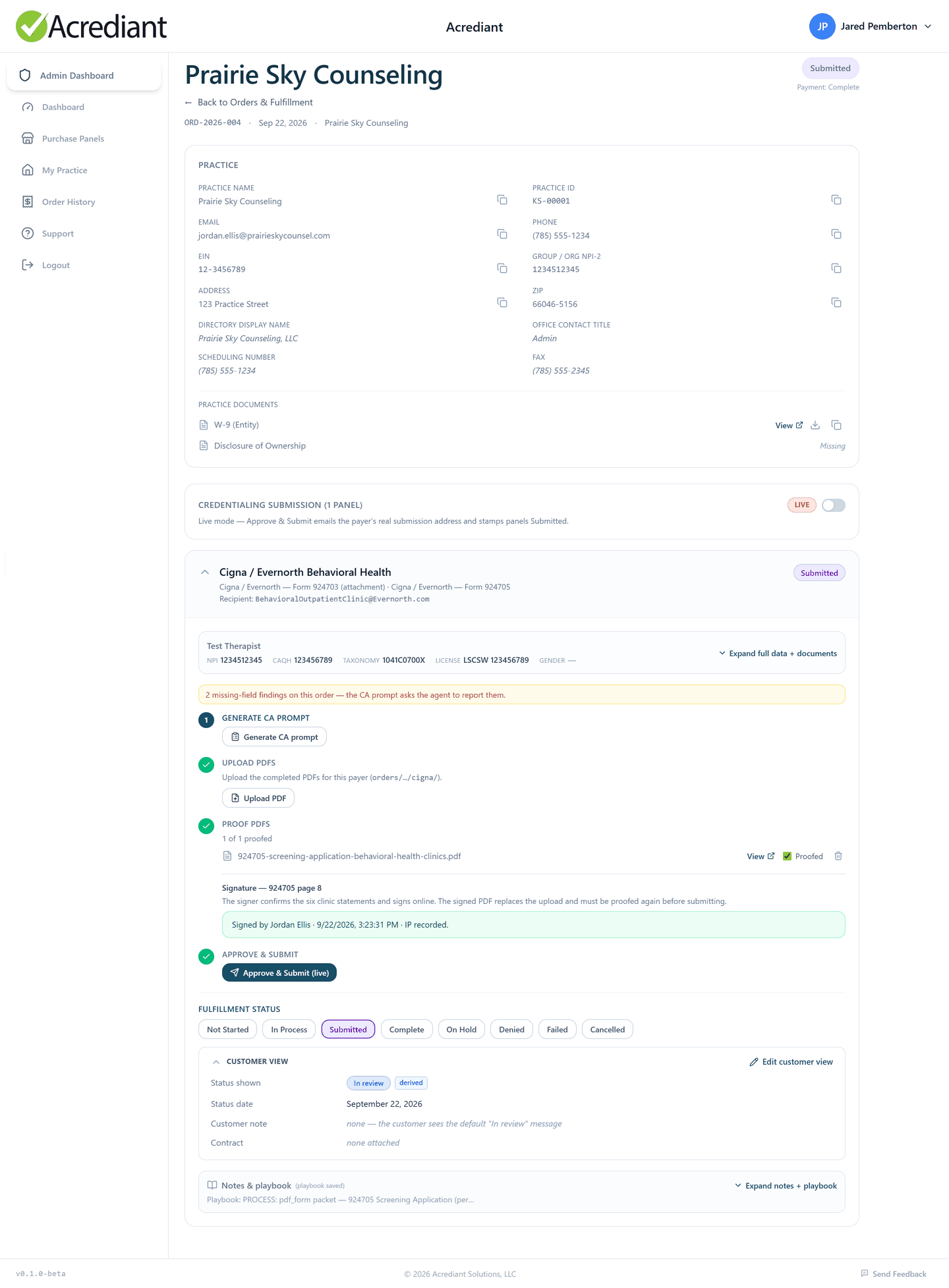The image size is (949, 1288).
Task: Set fulfillment status to Denied
Action: (x=511, y=1030)
